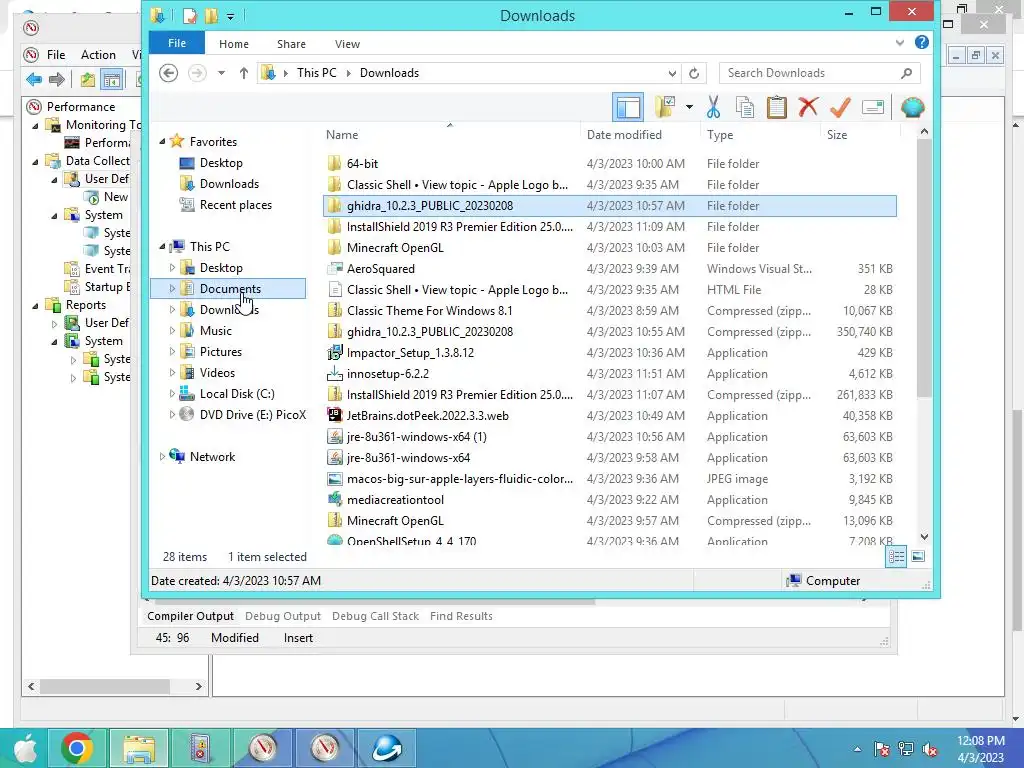Toggle the navigation pane toolbar button
1024x768 pixels.
(x=628, y=107)
